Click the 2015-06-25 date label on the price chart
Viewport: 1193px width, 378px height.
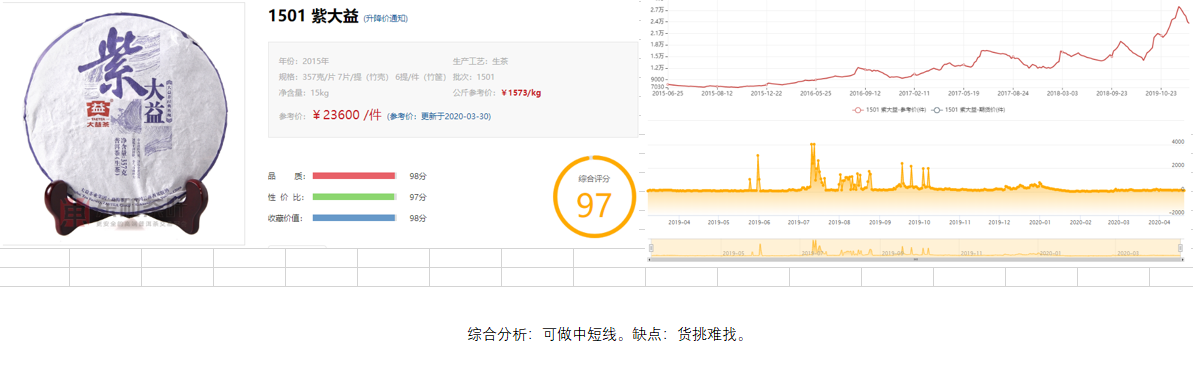(x=667, y=93)
